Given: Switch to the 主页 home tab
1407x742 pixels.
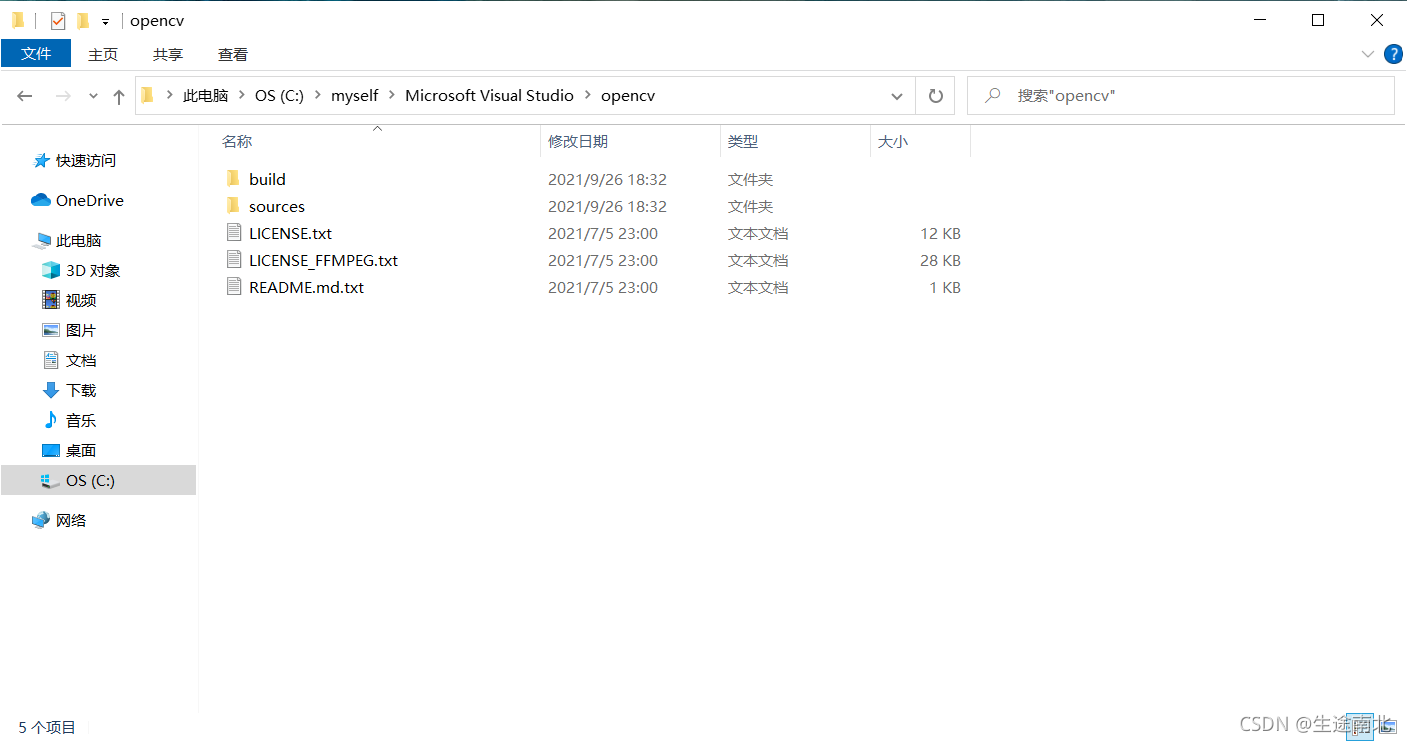Looking at the screenshot, I should (103, 54).
